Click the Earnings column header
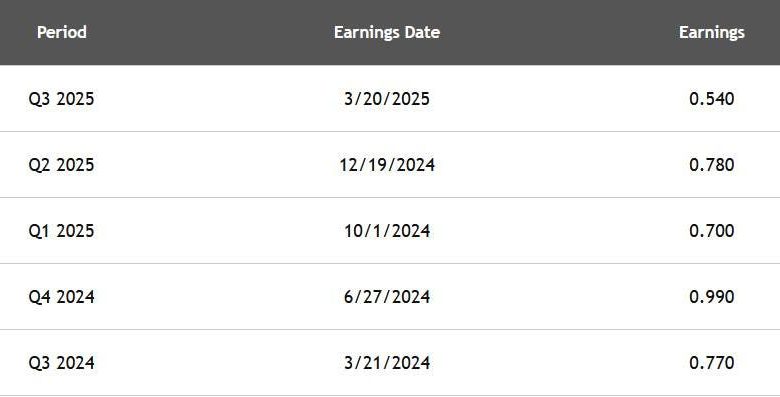 (711, 32)
